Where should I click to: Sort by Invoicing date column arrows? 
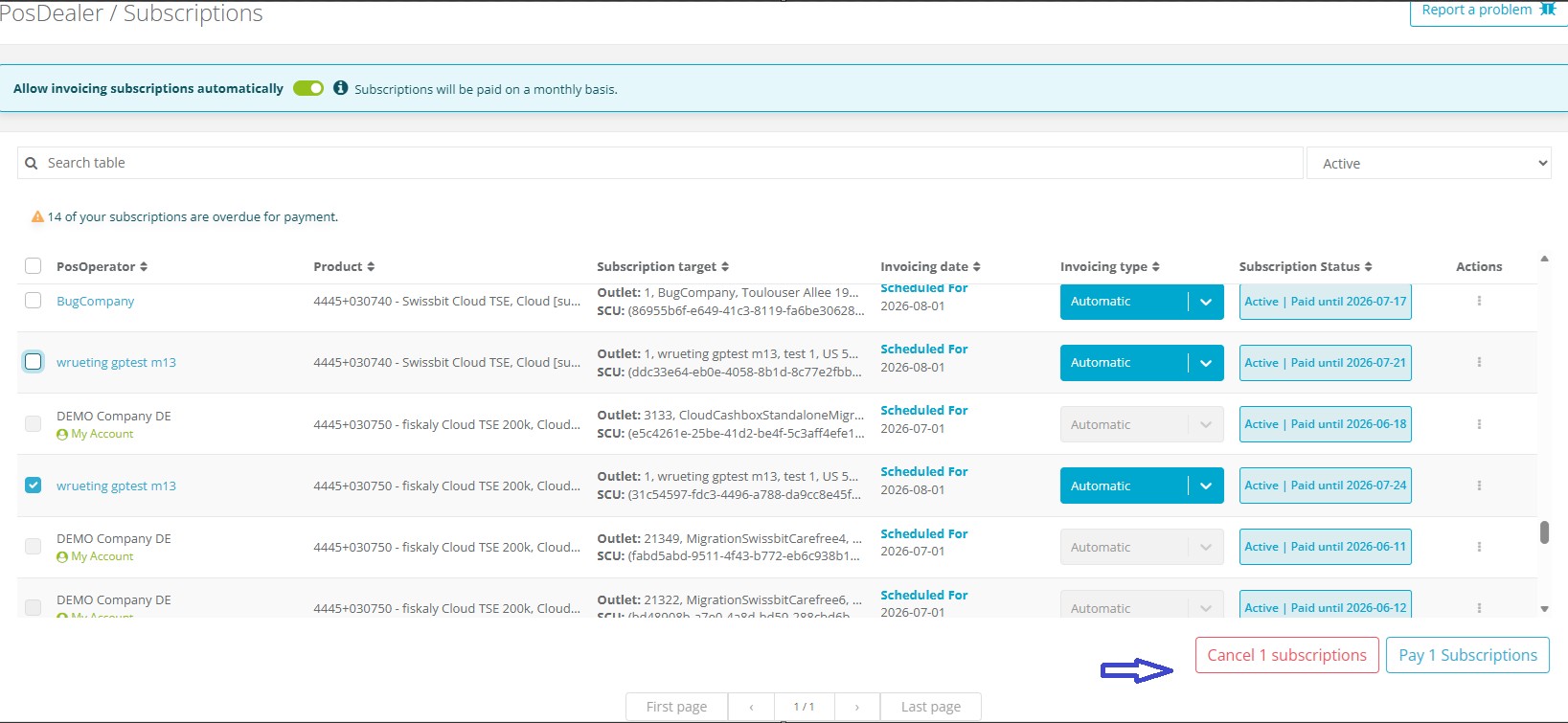tap(976, 267)
